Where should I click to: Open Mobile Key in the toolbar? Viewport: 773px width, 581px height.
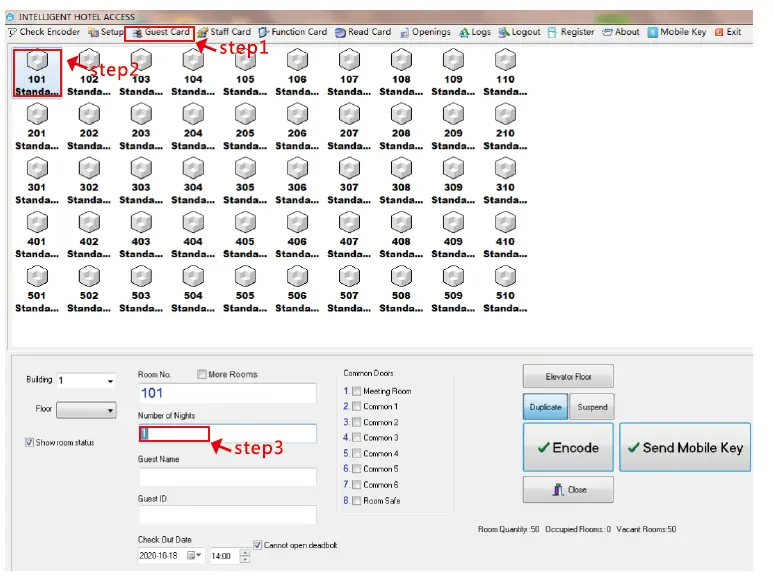point(677,32)
